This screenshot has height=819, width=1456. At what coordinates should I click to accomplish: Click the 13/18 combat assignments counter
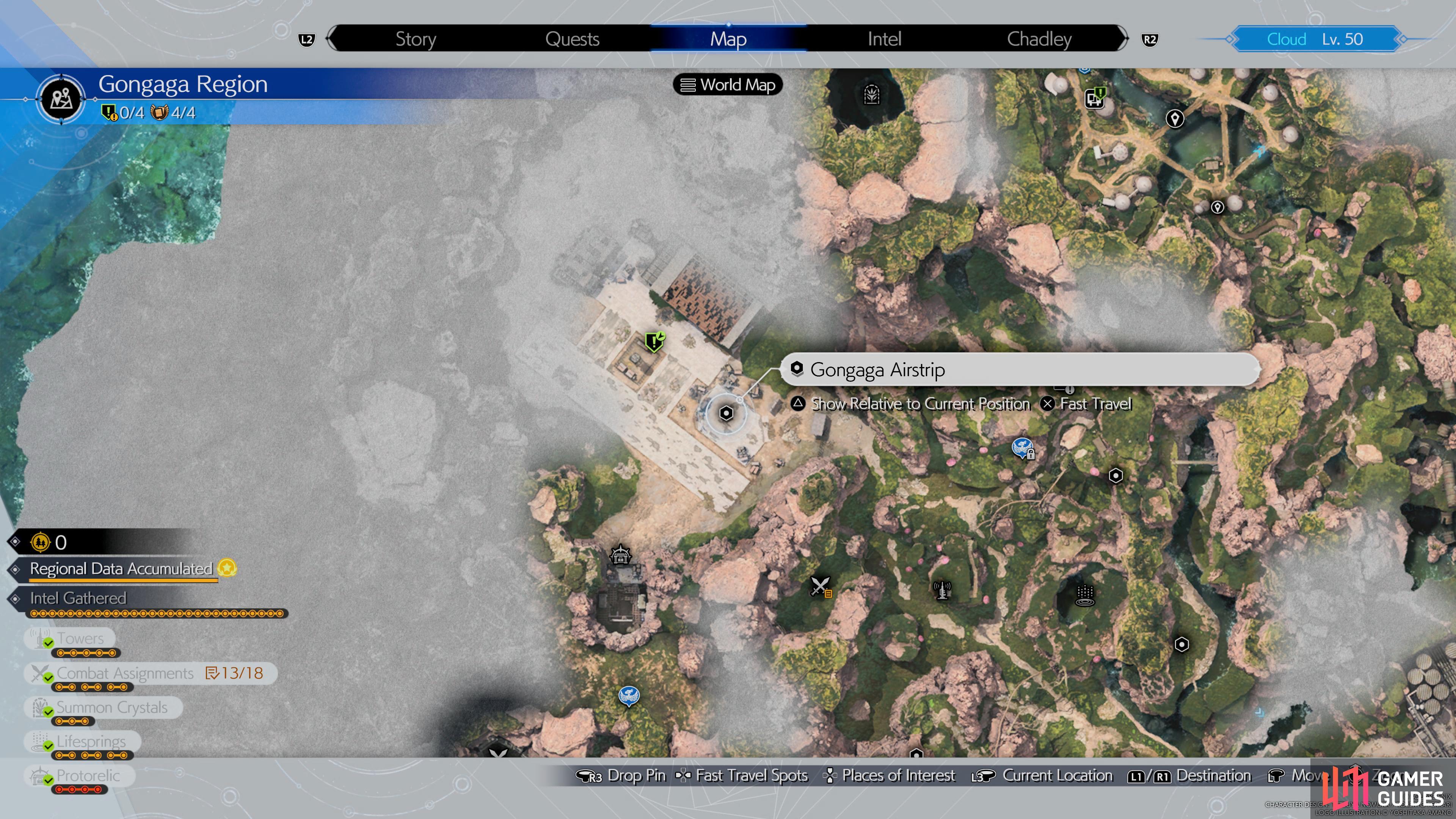click(235, 673)
